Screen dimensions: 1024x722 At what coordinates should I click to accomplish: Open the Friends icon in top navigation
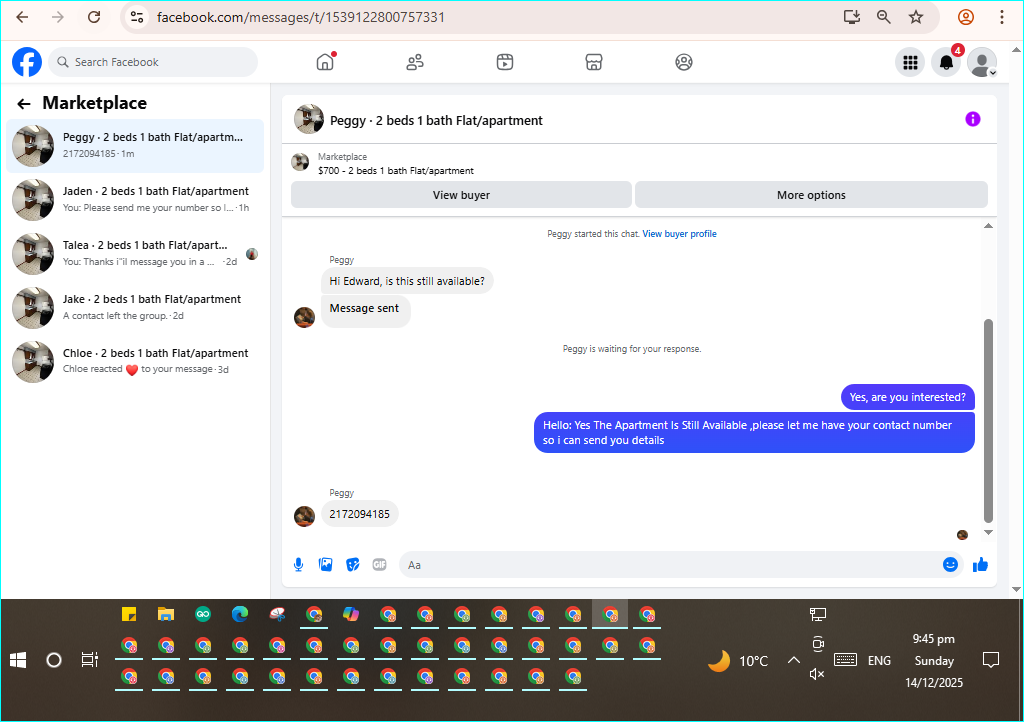point(415,62)
